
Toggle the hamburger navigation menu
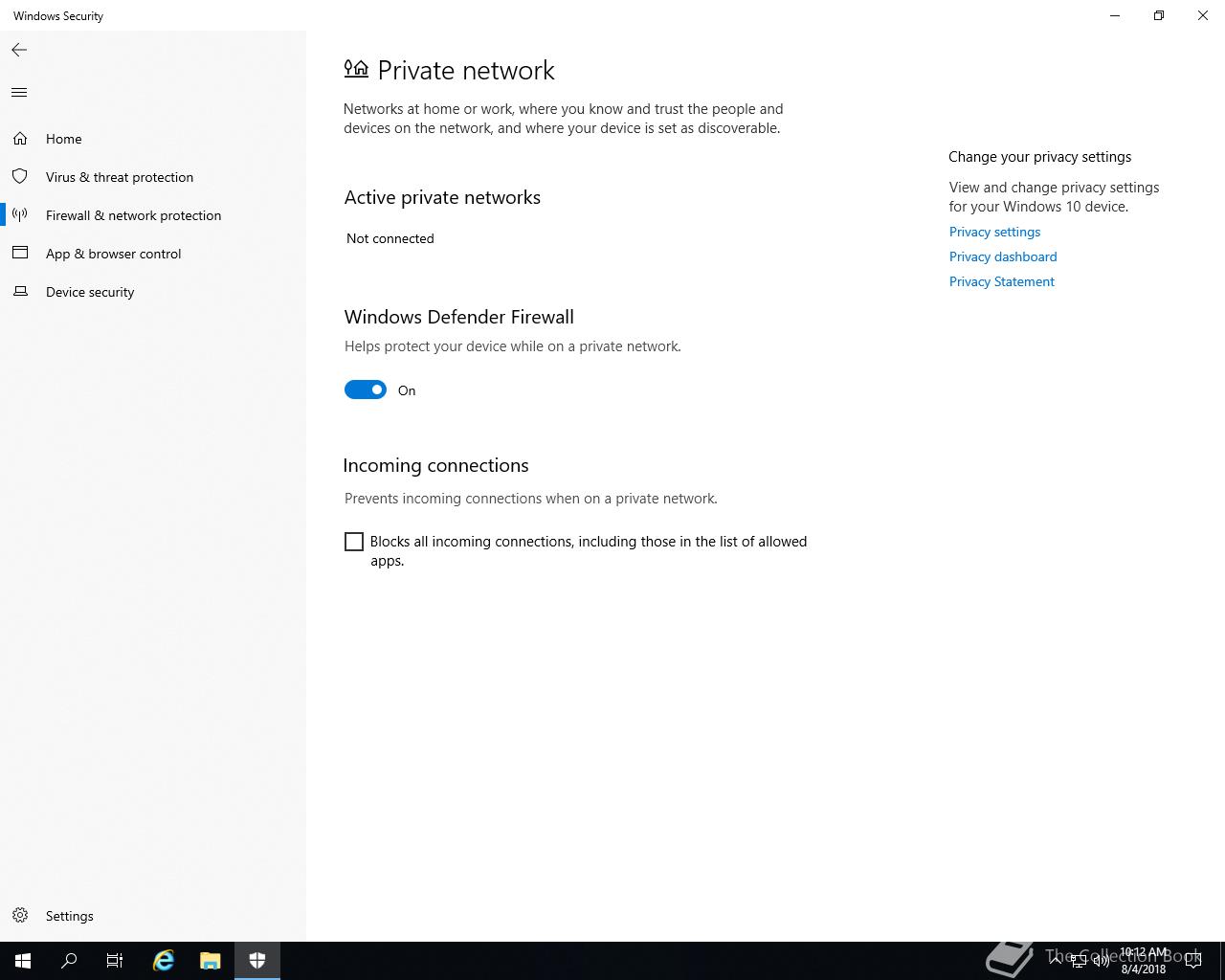pos(19,93)
